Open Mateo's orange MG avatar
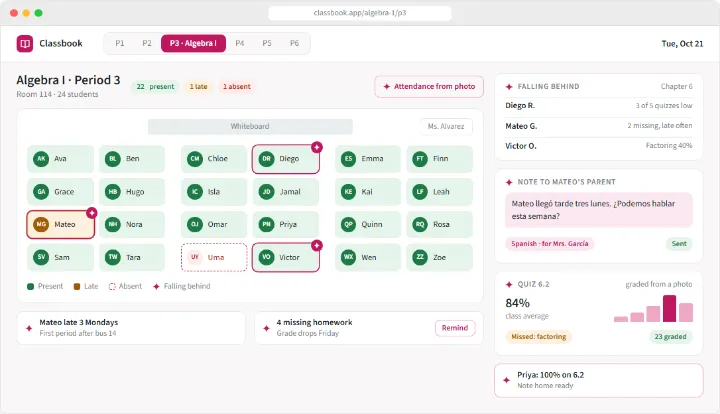The height and width of the screenshot is (414, 720). point(41,224)
